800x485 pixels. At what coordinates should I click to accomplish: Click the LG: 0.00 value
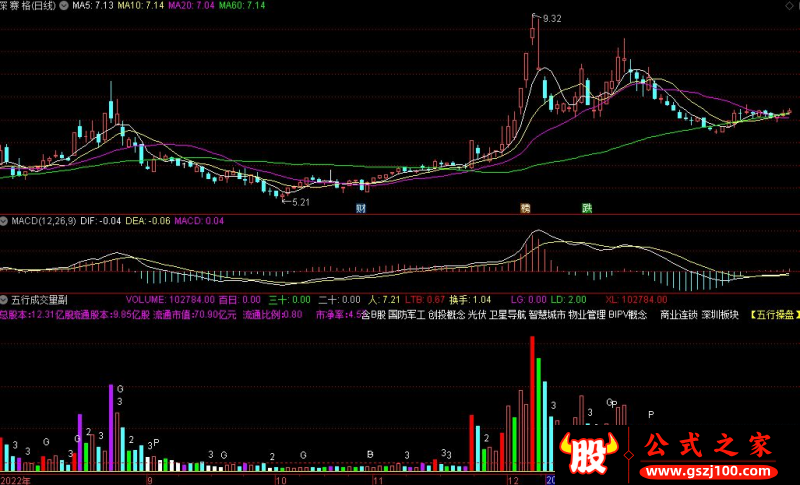pyautogui.click(x=529, y=300)
